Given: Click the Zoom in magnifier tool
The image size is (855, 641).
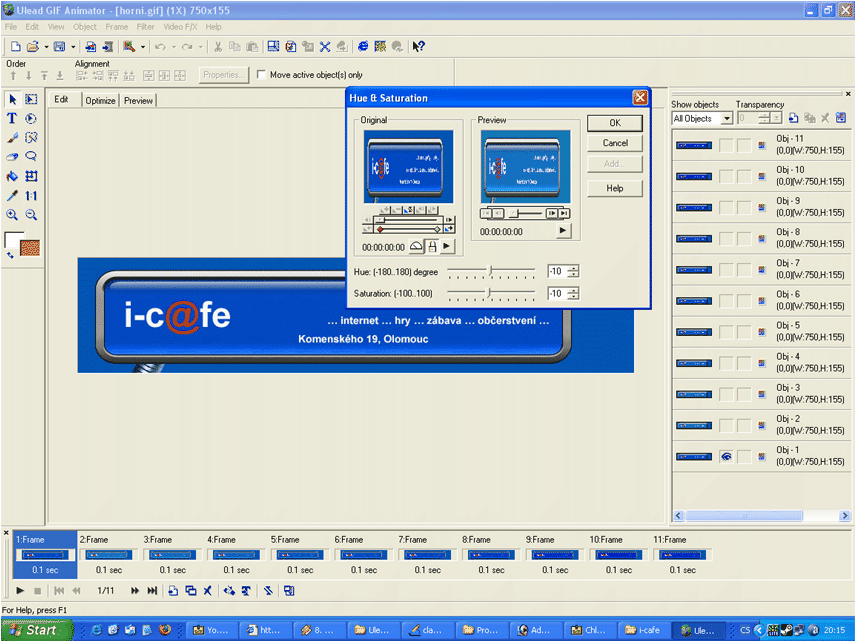Looking at the screenshot, I should [x=13, y=215].
